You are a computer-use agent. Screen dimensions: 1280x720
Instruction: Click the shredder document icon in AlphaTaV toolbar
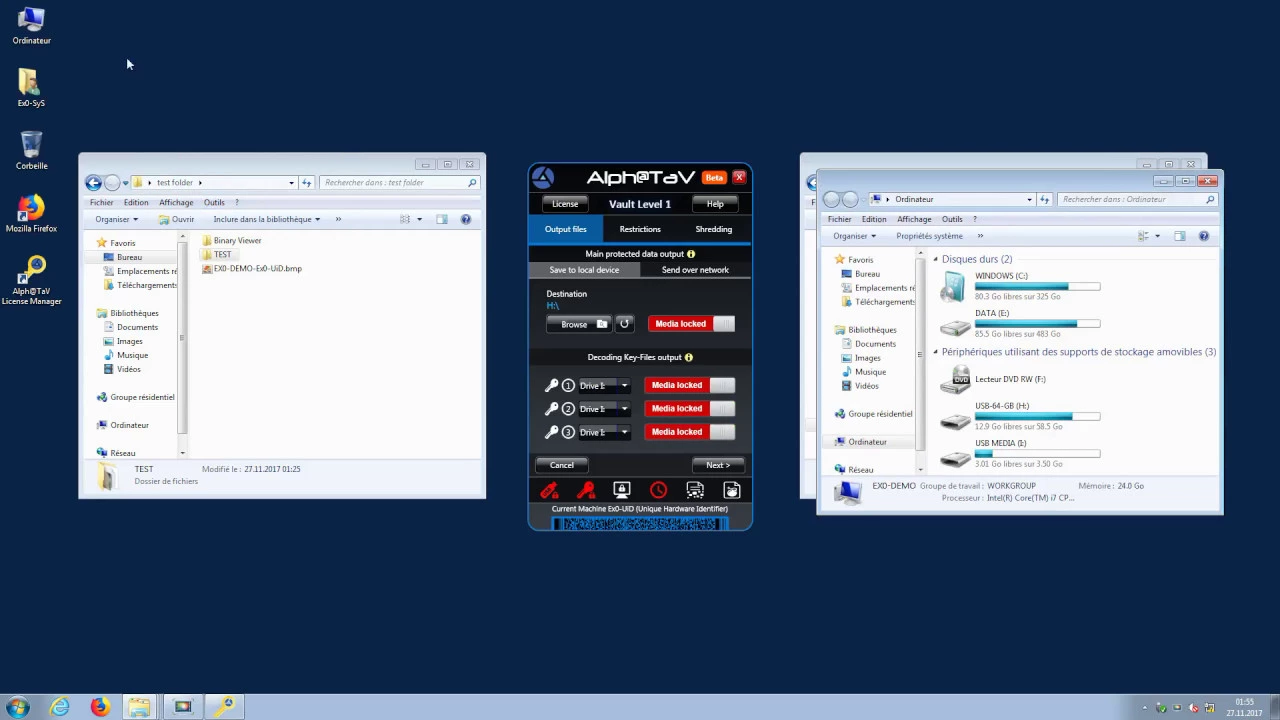point(695,490)
